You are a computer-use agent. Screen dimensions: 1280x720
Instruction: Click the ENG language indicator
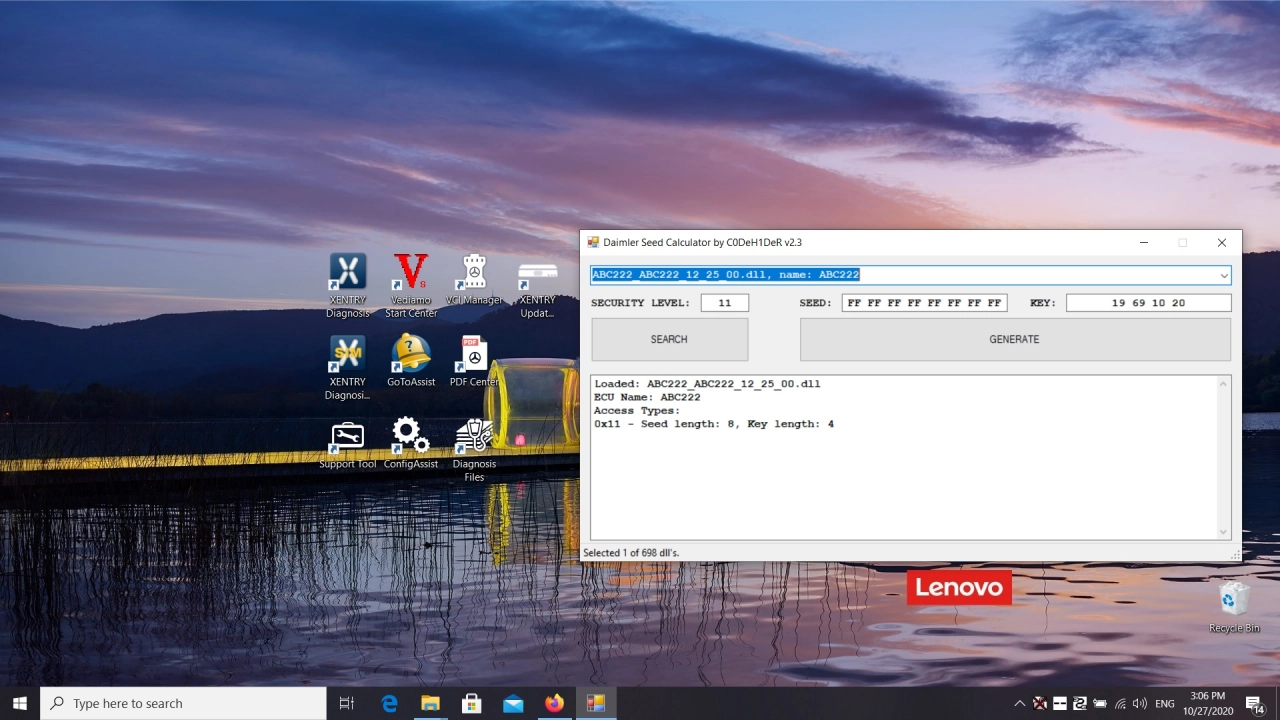(x=1165, y=704)
